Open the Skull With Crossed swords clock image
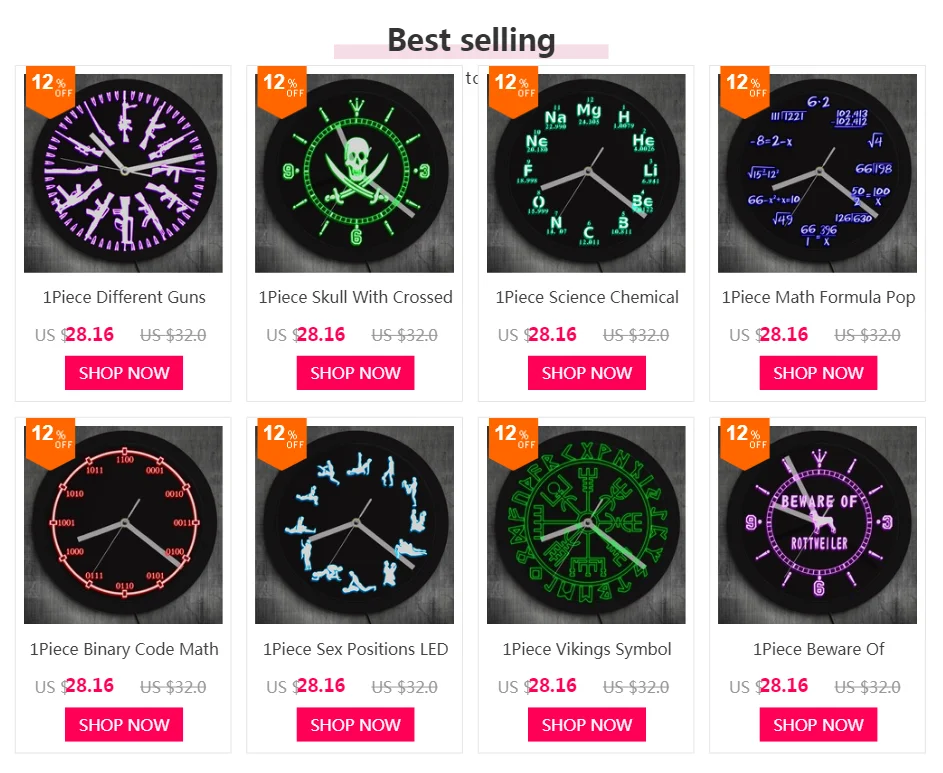The height and width of the screenshot is (773, 943). [355, 173]
